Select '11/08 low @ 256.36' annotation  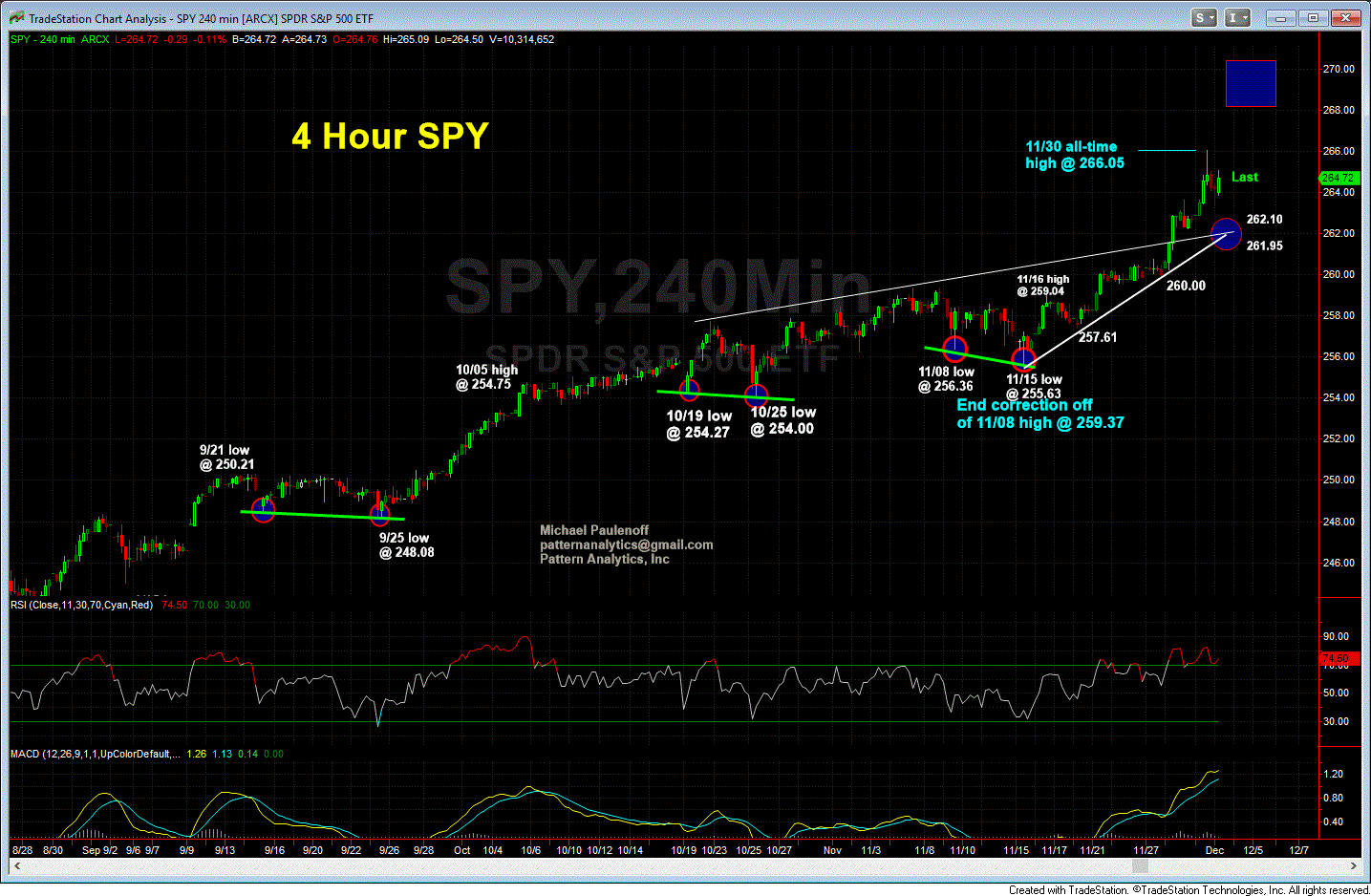(x=946, y=379)
